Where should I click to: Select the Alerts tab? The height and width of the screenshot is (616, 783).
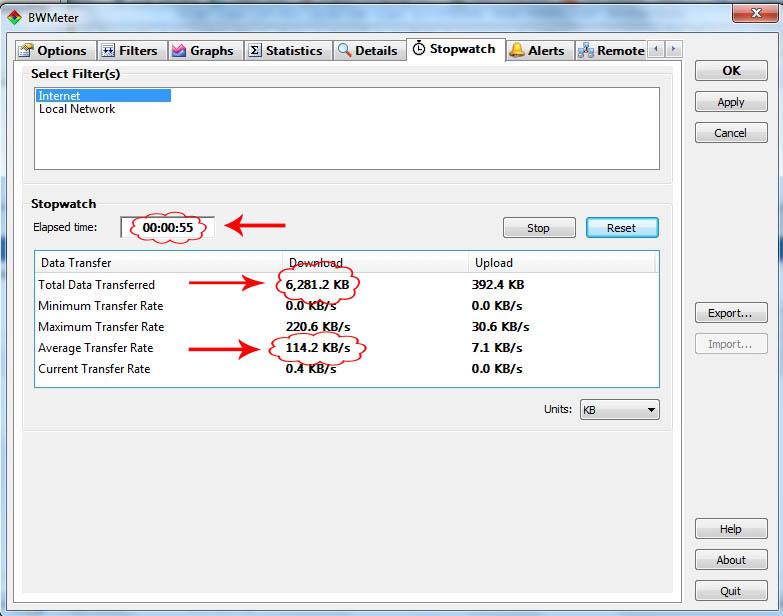540,50
